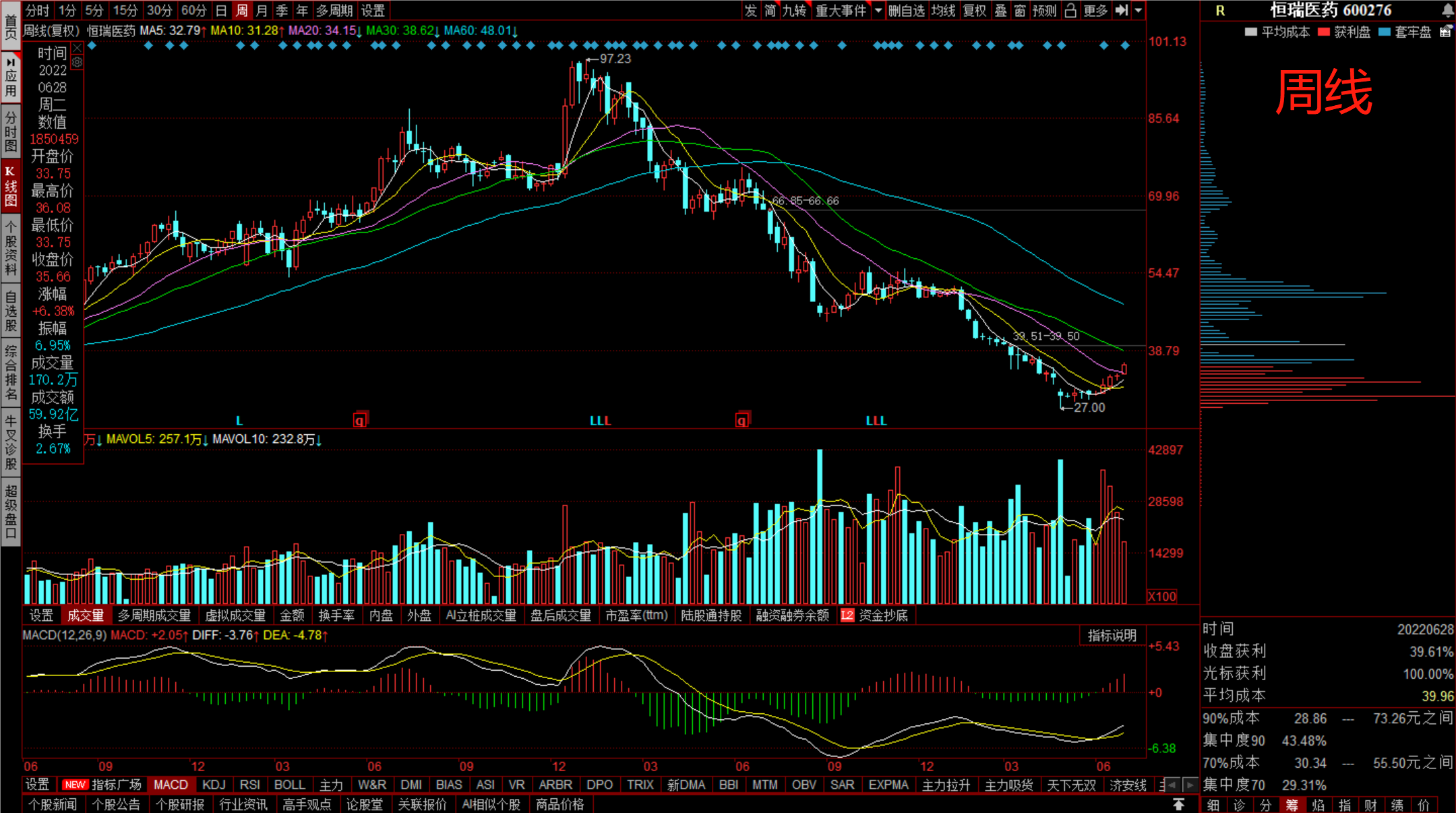Click the alert bell next to 600276
The image size is (1456, 813).
tap(1447, 10)
